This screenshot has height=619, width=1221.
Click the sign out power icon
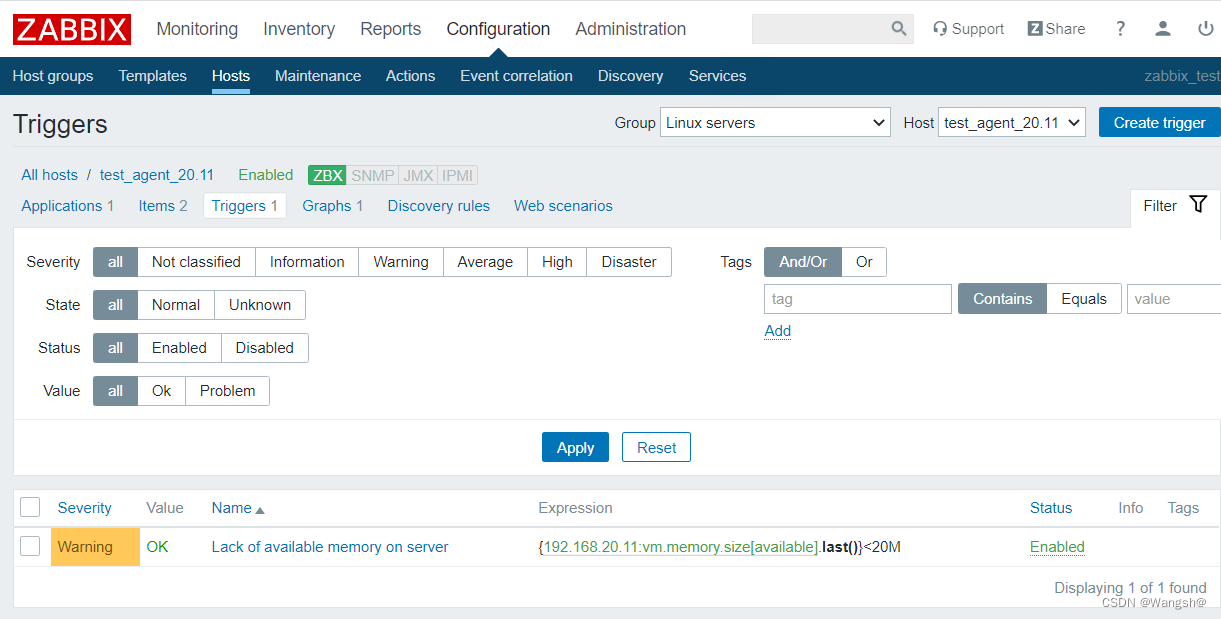tap(1205, 29)
